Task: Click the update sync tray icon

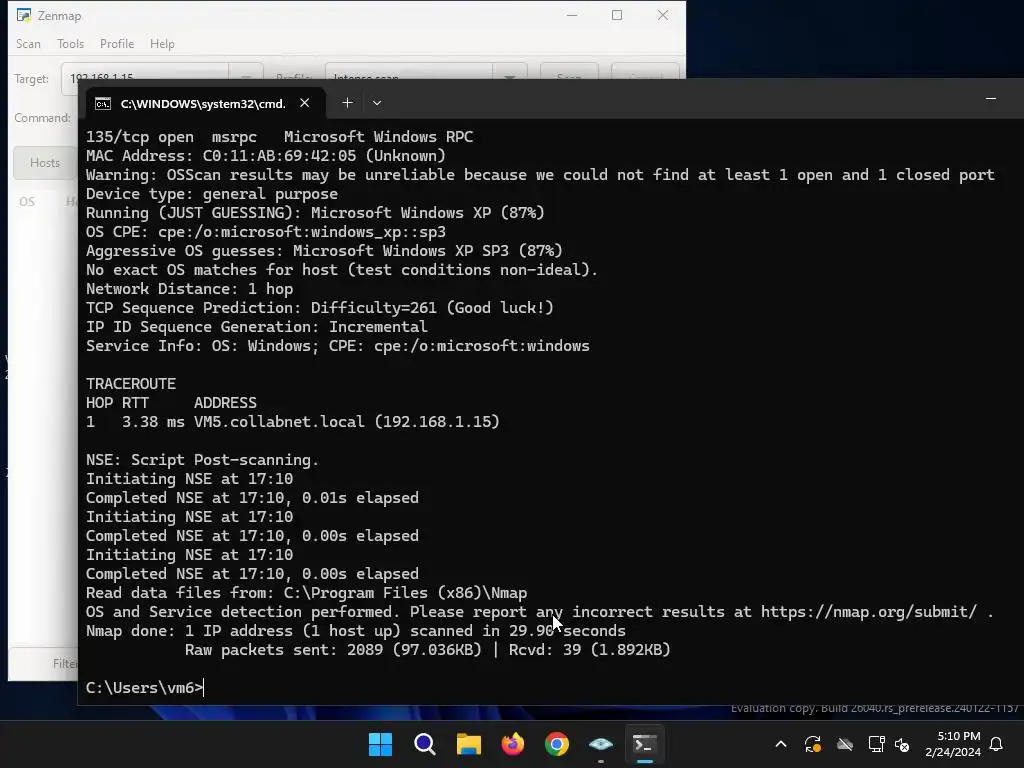Action: 812,744
